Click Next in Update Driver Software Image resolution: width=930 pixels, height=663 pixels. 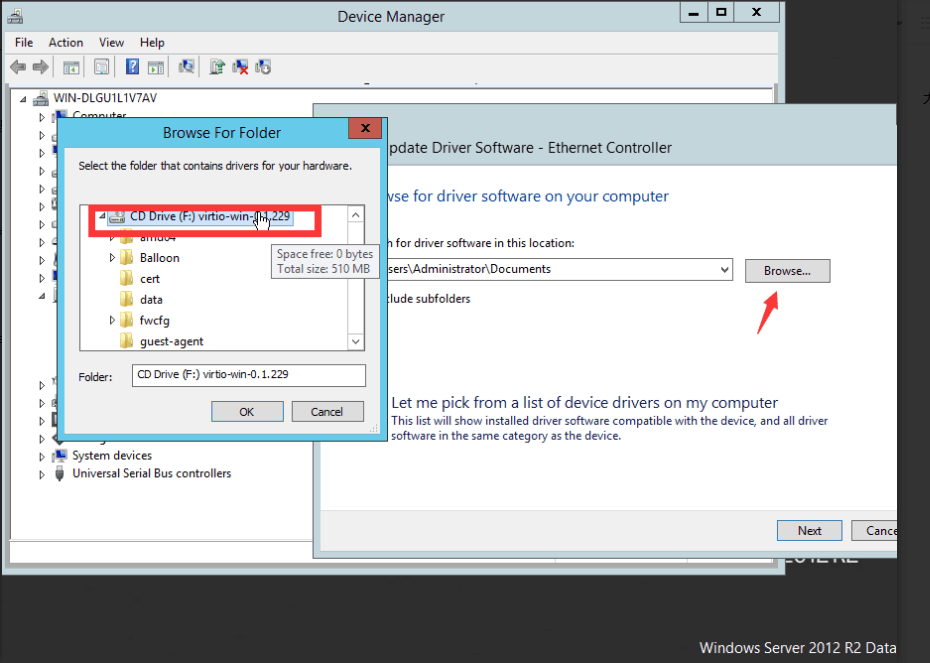(x=809, y=531)
